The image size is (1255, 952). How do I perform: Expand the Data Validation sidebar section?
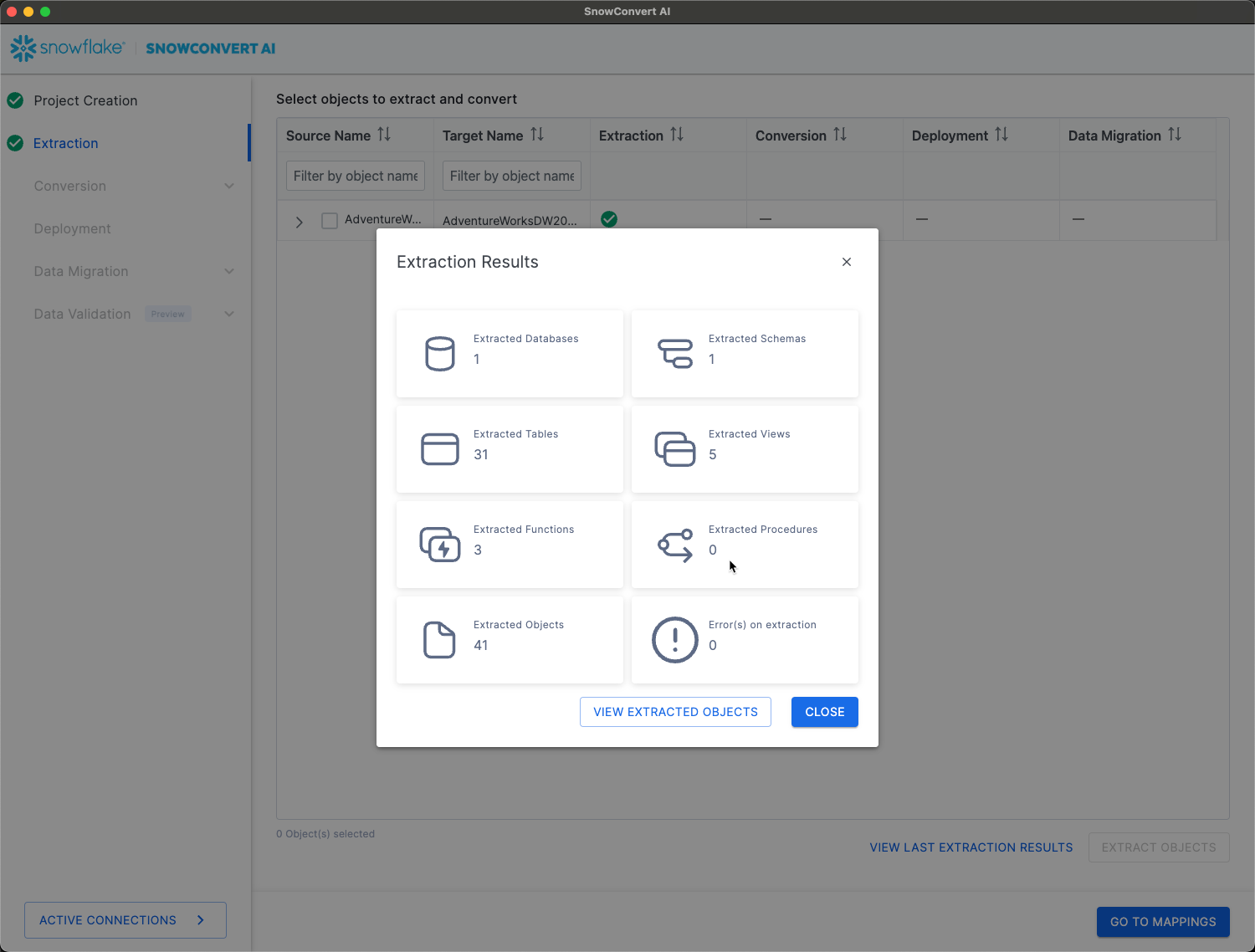(229, 314)
